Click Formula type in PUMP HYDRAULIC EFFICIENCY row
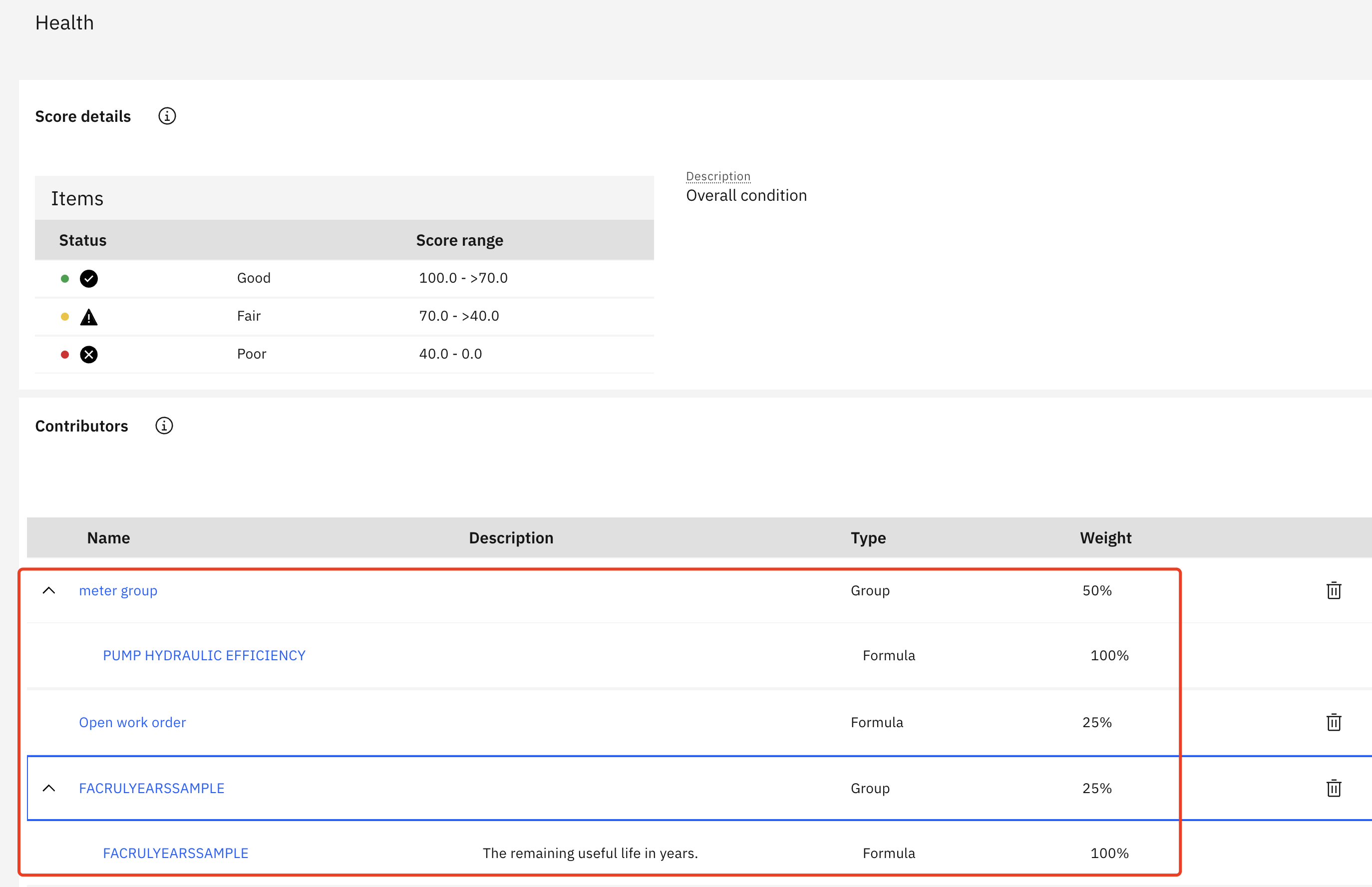Screen dimensions: 1372x887 click(888, 655)
